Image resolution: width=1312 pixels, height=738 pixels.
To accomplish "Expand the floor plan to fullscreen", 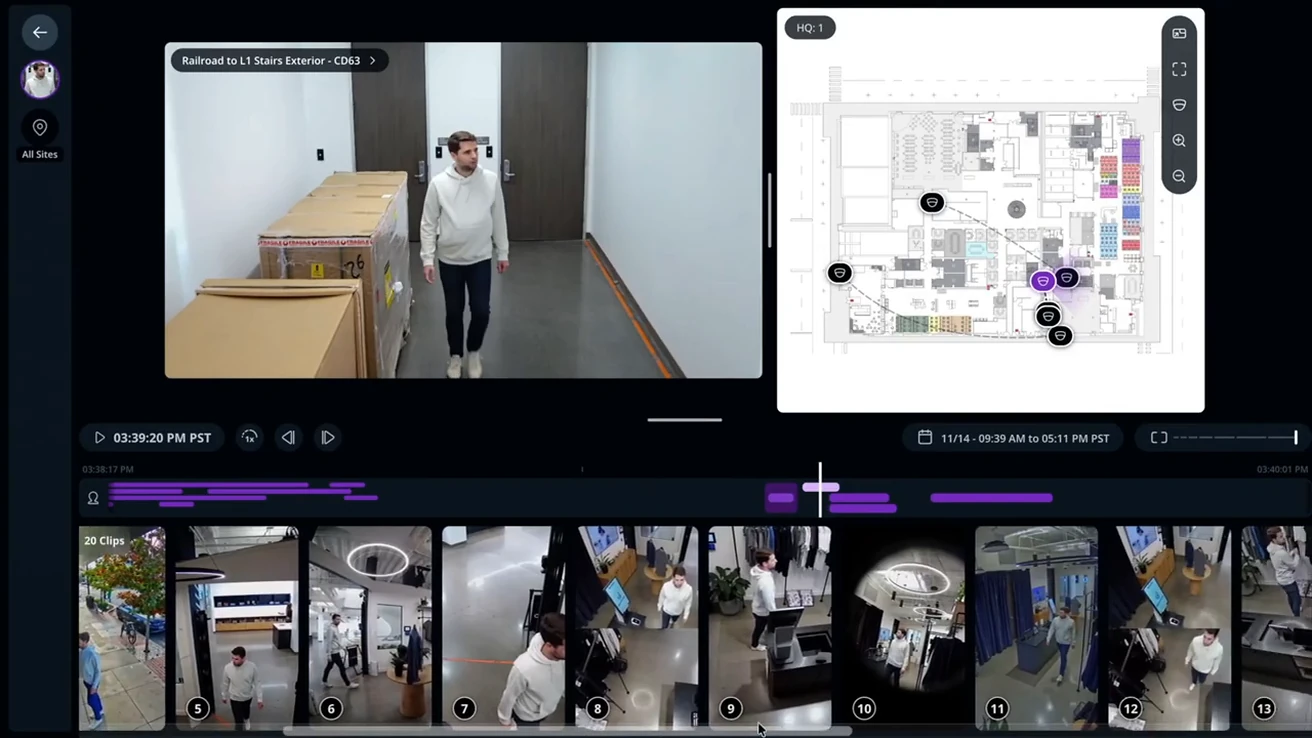I will click(1179, 69).
